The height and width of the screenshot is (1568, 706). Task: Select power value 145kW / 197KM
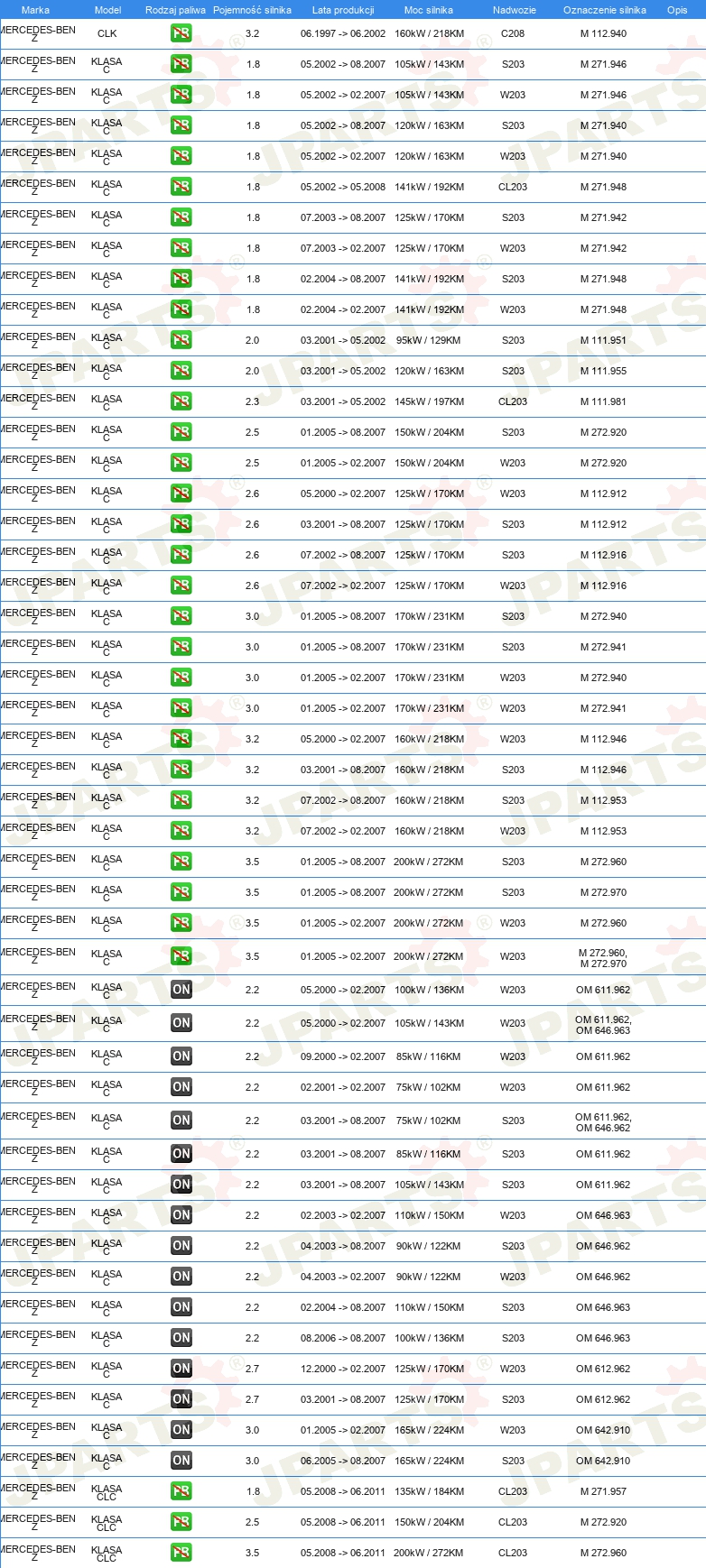(429, 401)
